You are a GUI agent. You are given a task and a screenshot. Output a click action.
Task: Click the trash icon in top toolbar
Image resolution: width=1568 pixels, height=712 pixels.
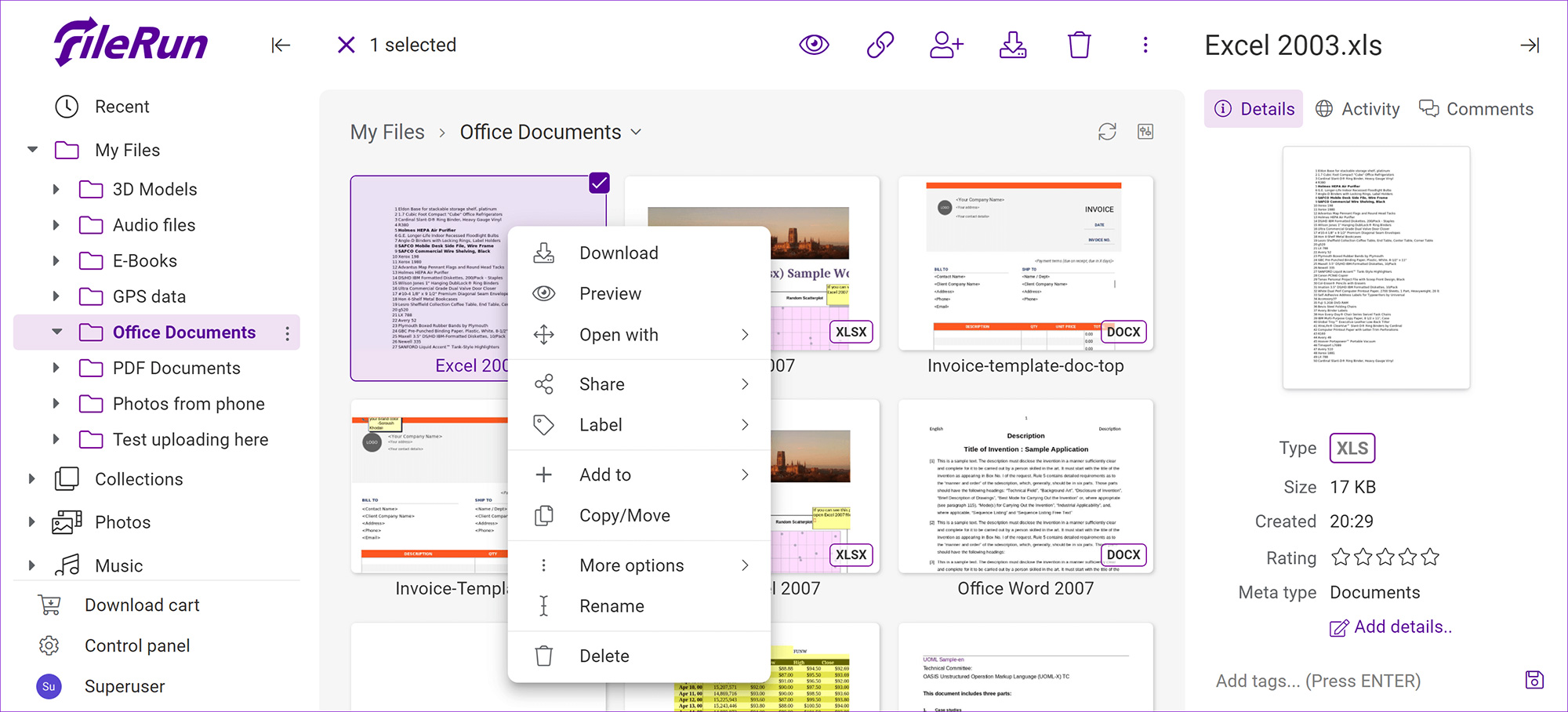[1079, 45]
